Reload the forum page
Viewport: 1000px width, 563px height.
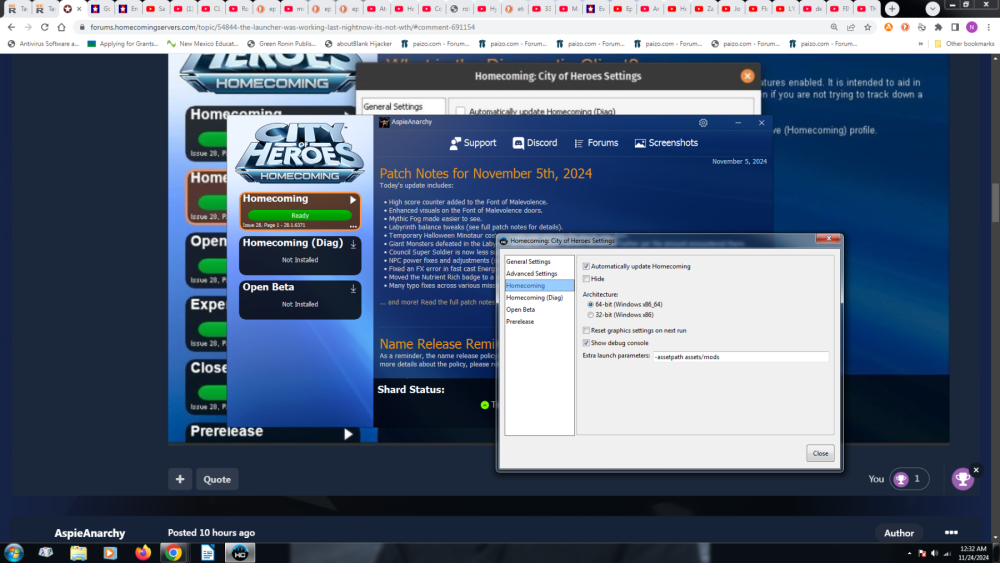45,27
